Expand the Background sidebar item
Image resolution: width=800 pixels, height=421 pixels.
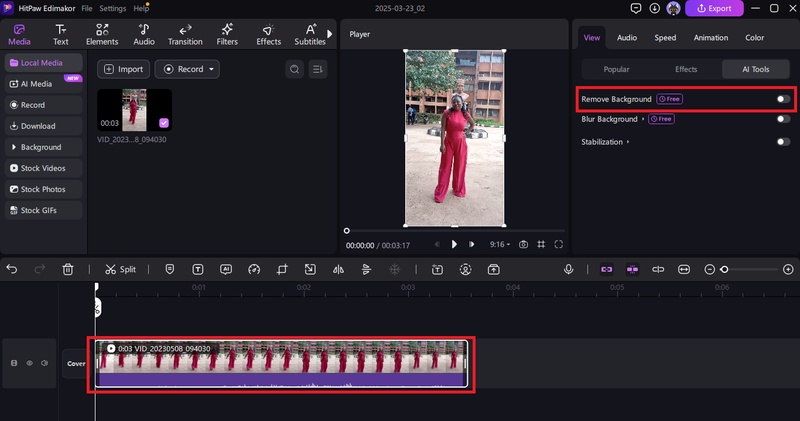point(43,147)
